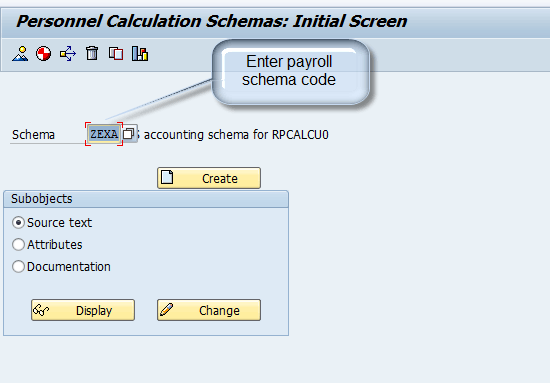
Task: Copy schema using the overlapping pages icon
Action: click(116, 54)
